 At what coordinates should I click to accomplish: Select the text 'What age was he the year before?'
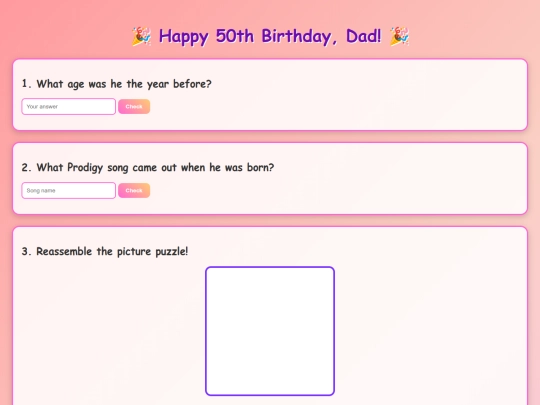click(124, 84)
